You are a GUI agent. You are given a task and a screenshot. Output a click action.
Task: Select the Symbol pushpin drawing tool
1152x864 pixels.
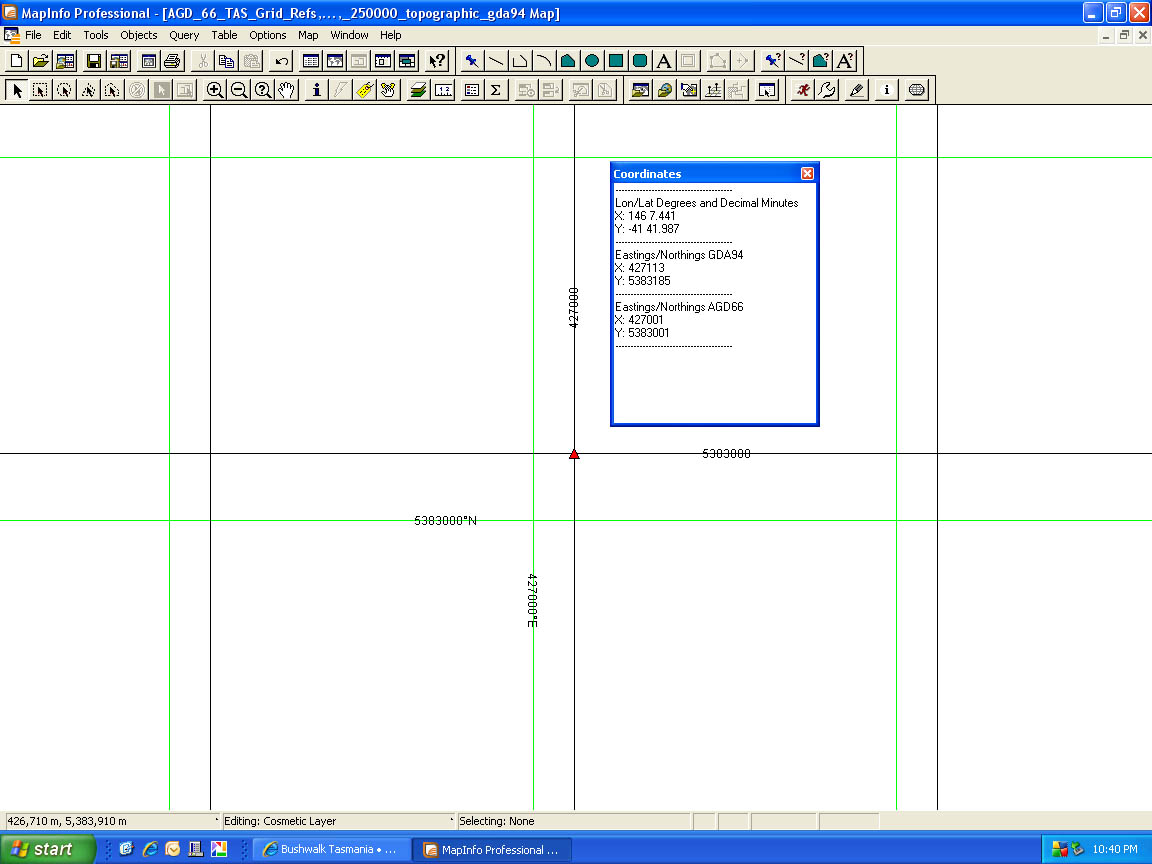coord(472,61)
